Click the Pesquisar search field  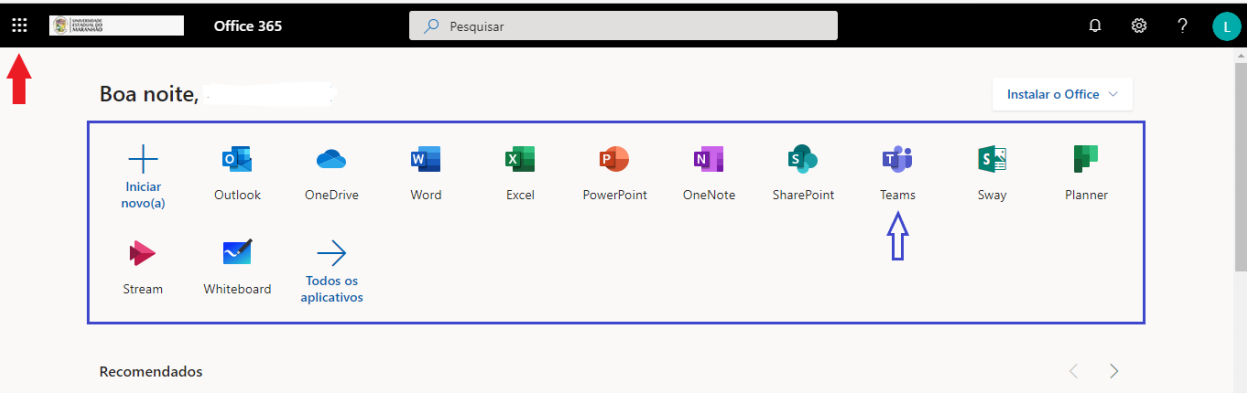tap(623, 26)
